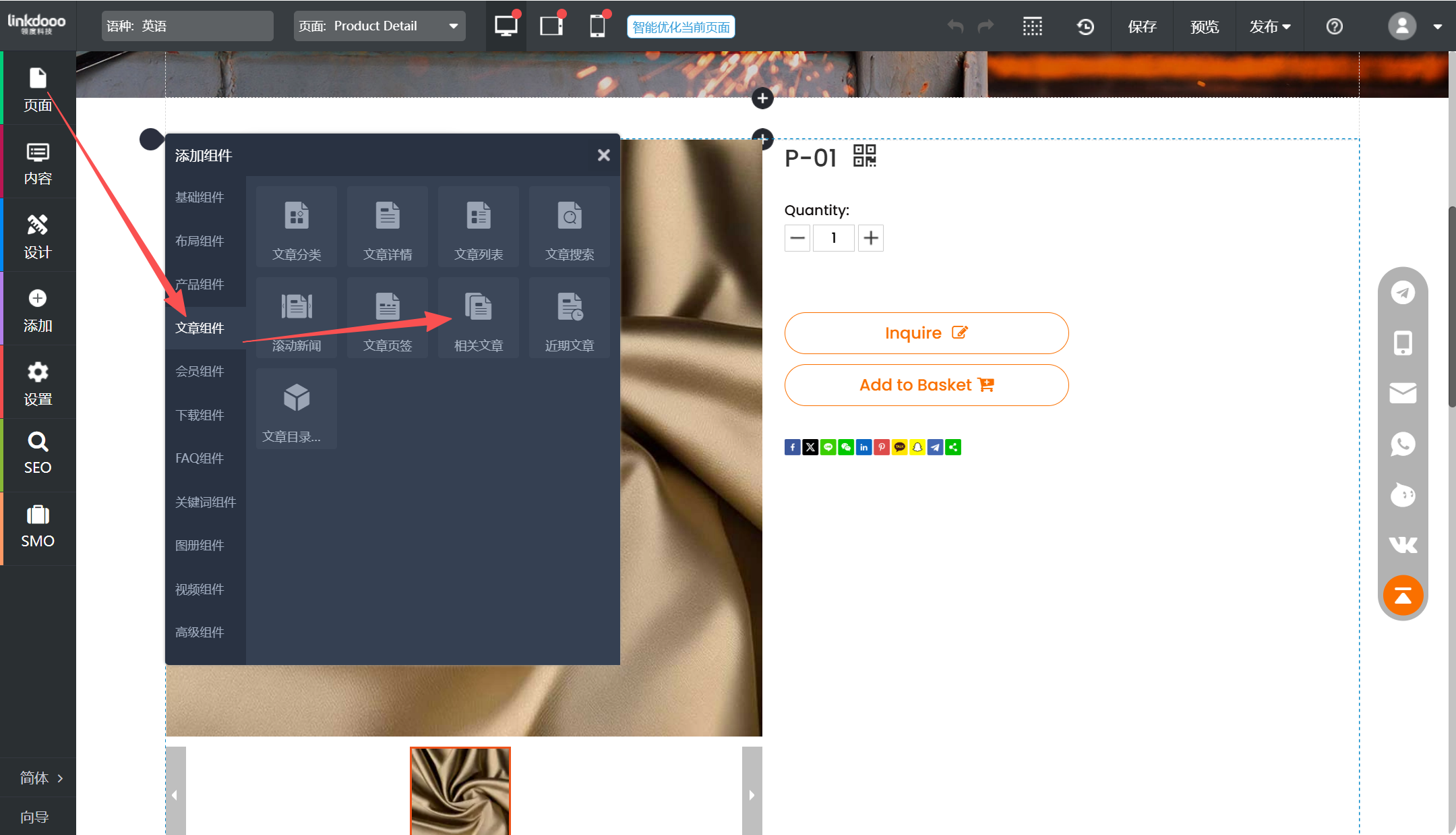Pick the 近期文章 recent articles component

pos(569,318)
